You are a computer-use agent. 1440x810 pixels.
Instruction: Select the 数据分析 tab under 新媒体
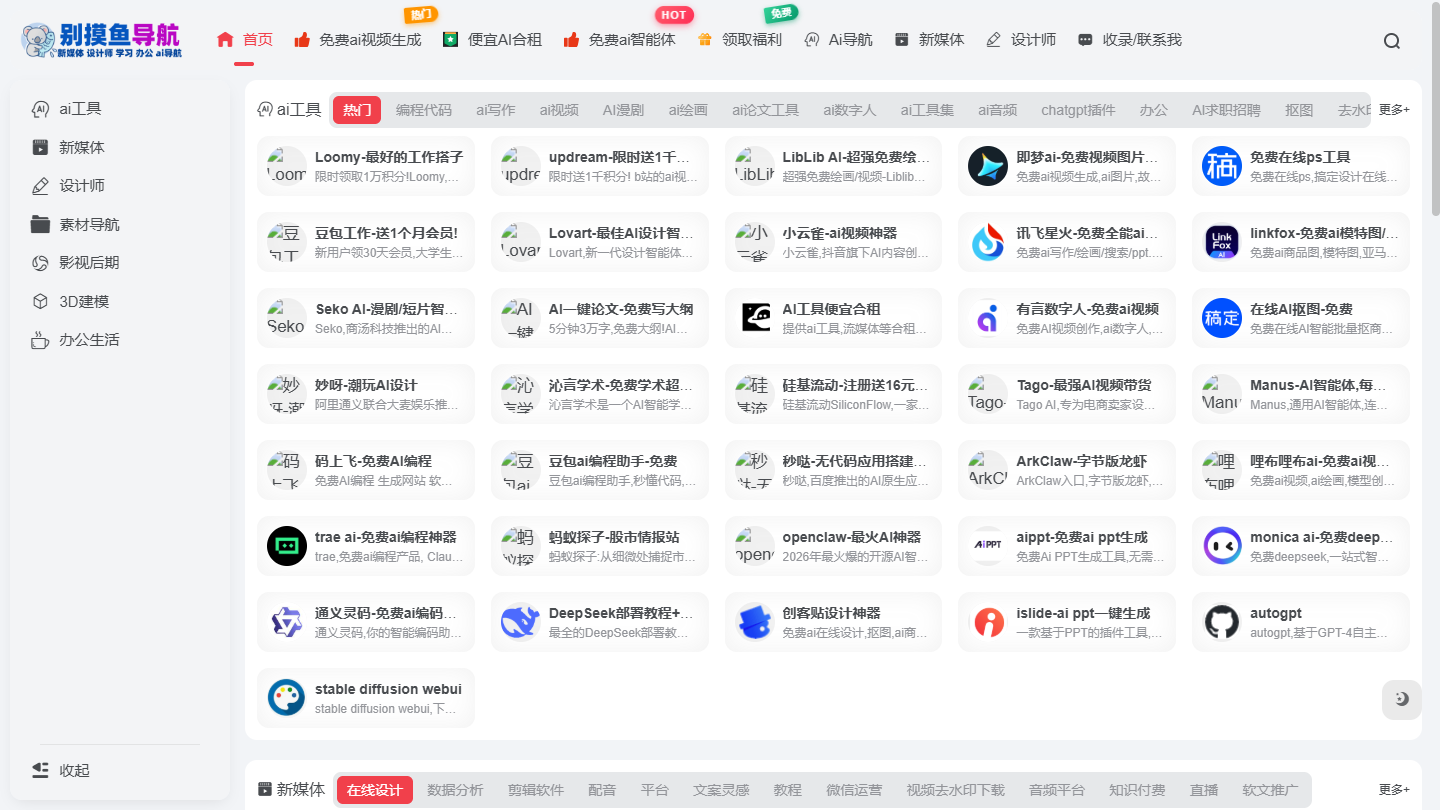click(455, 790)
